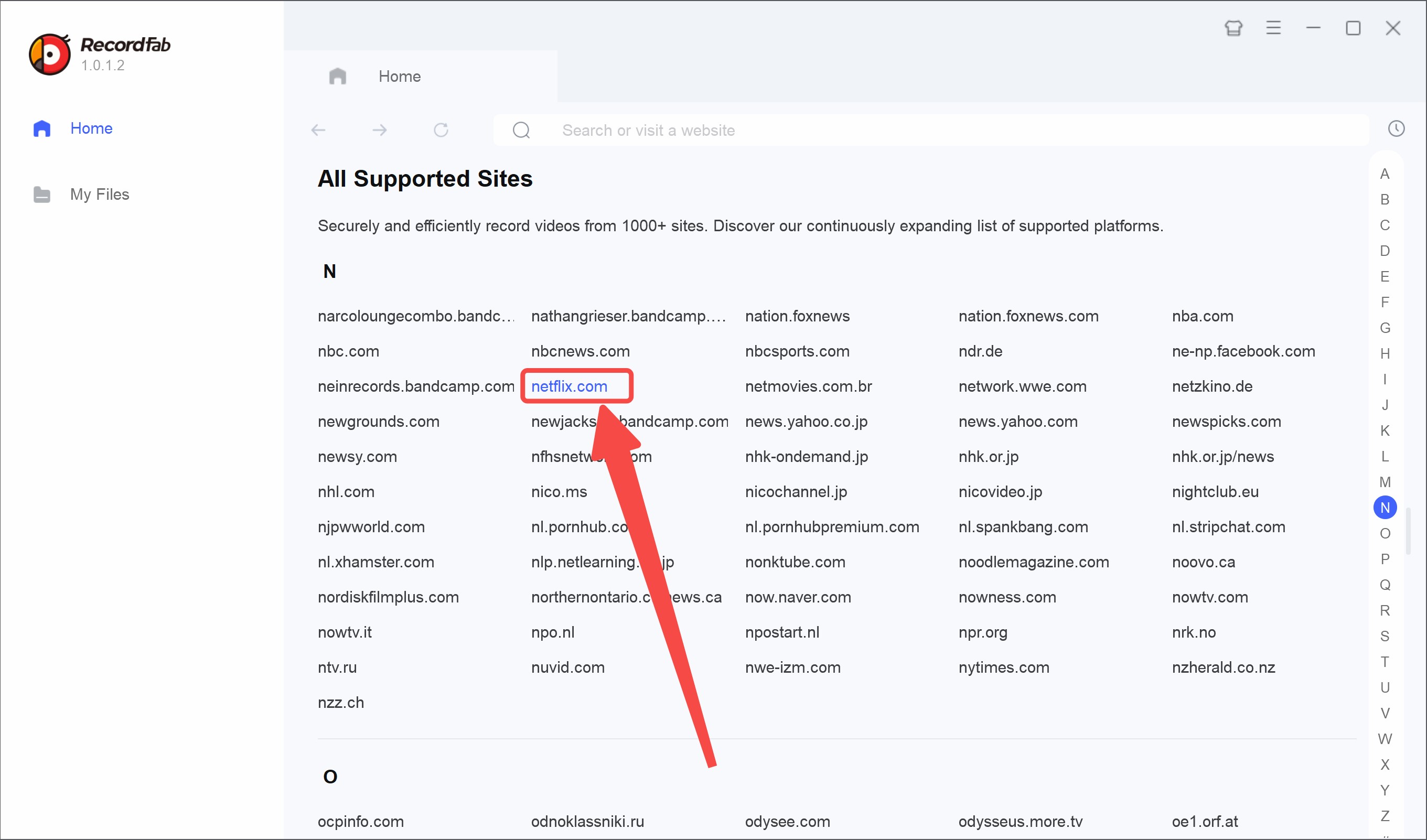Select Home in the left sidebar
The image size is (1427, 840).
(91, 128)
